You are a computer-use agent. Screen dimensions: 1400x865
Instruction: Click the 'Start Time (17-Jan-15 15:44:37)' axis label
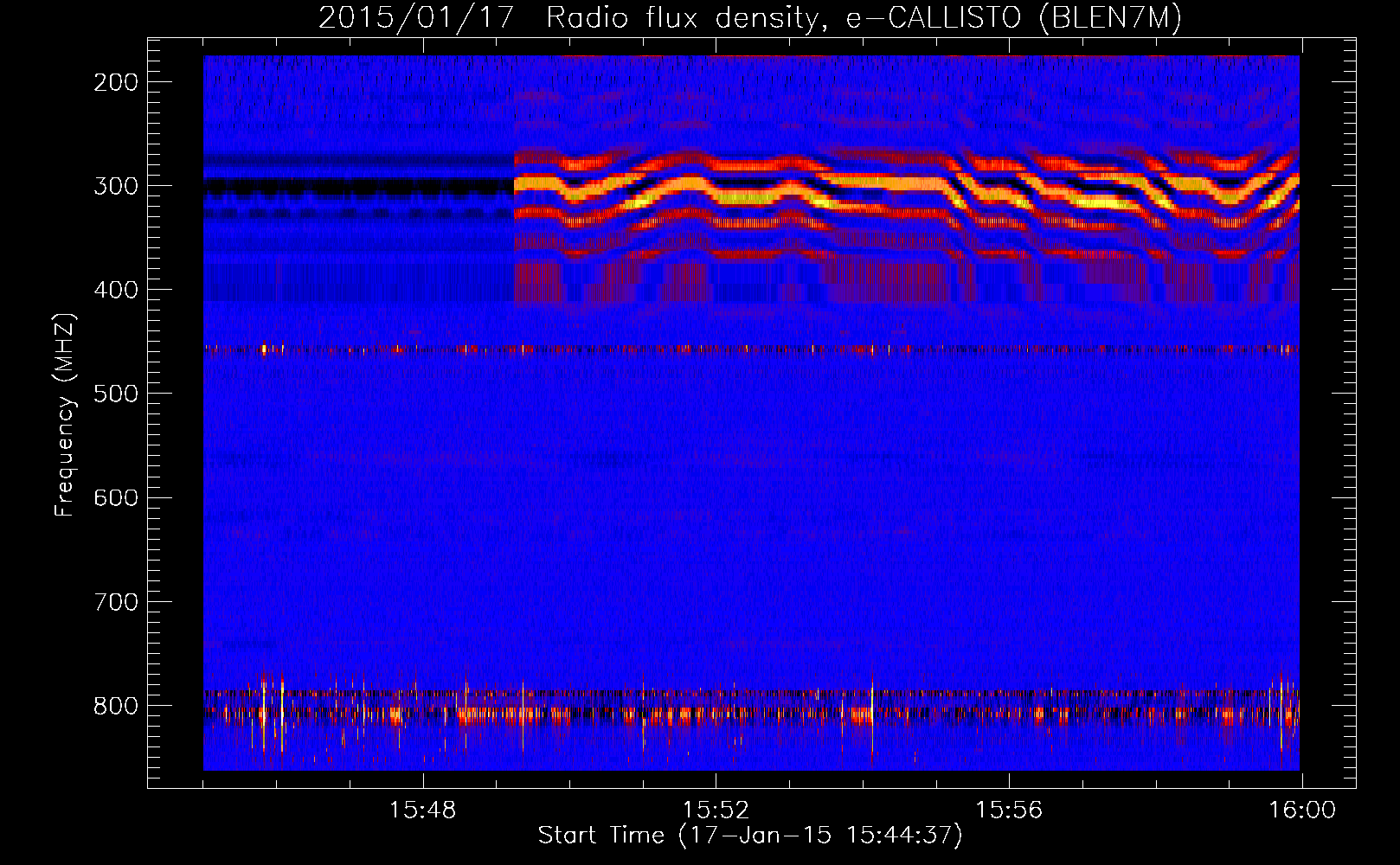[750, 836]
